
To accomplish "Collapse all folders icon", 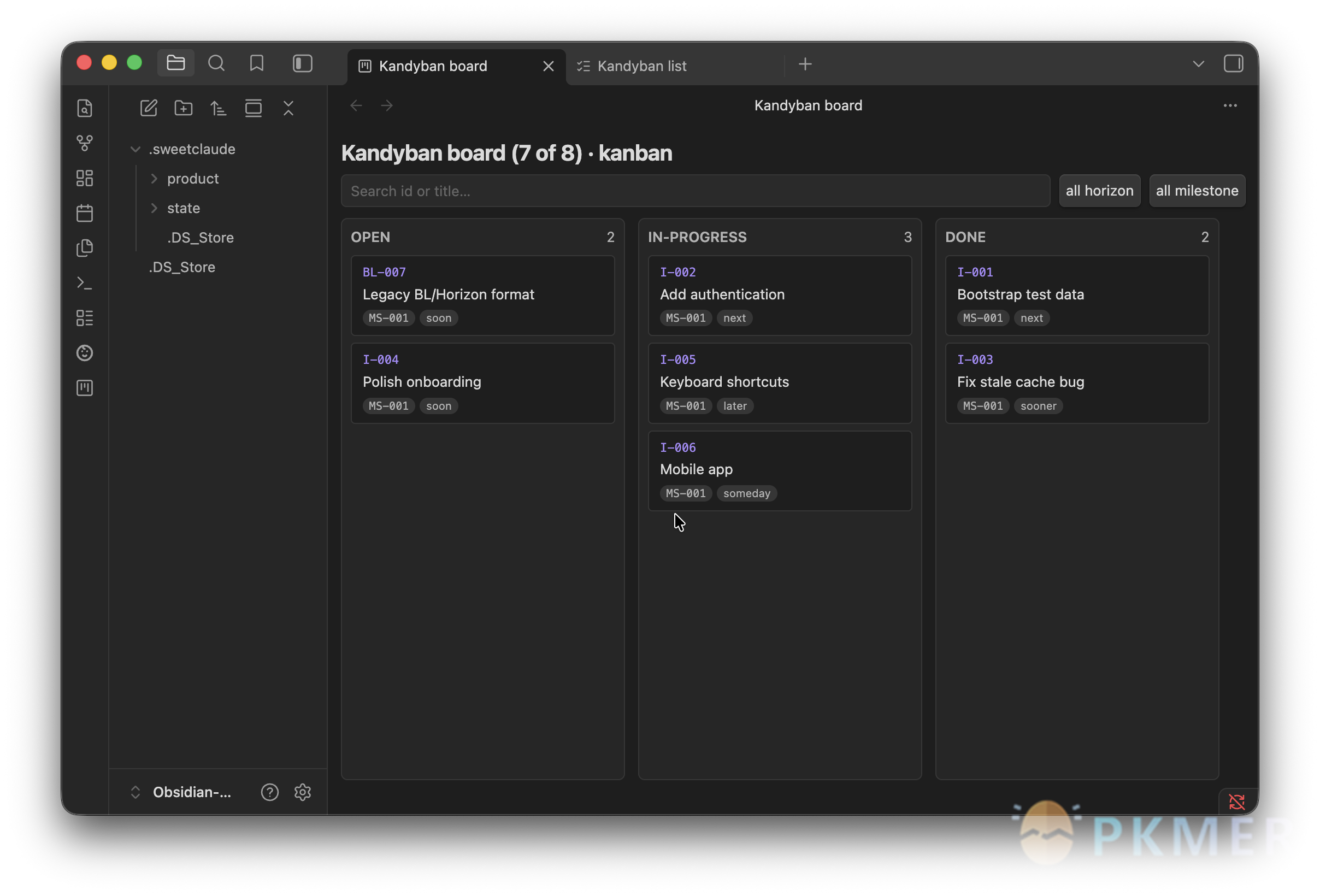I will click(x=288, y=108).
